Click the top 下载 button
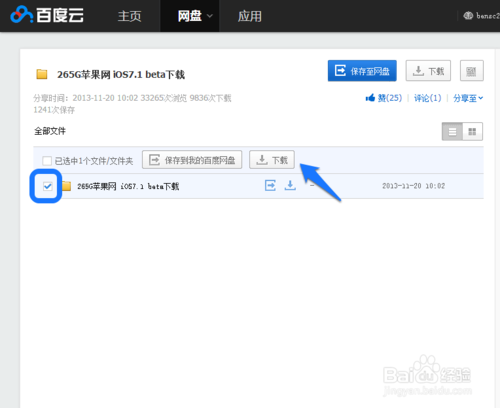Screen dimensions: 500x408 click(428, 71)
